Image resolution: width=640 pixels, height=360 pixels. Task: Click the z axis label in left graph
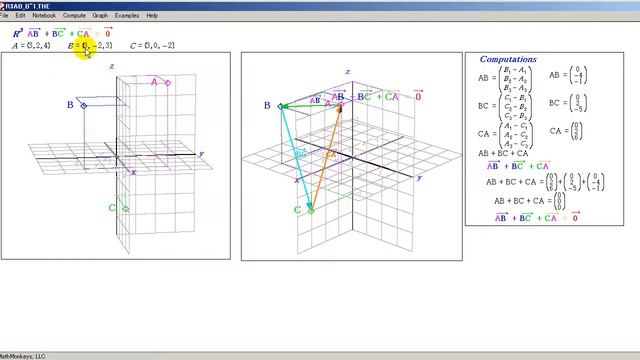tap(111, 66)
